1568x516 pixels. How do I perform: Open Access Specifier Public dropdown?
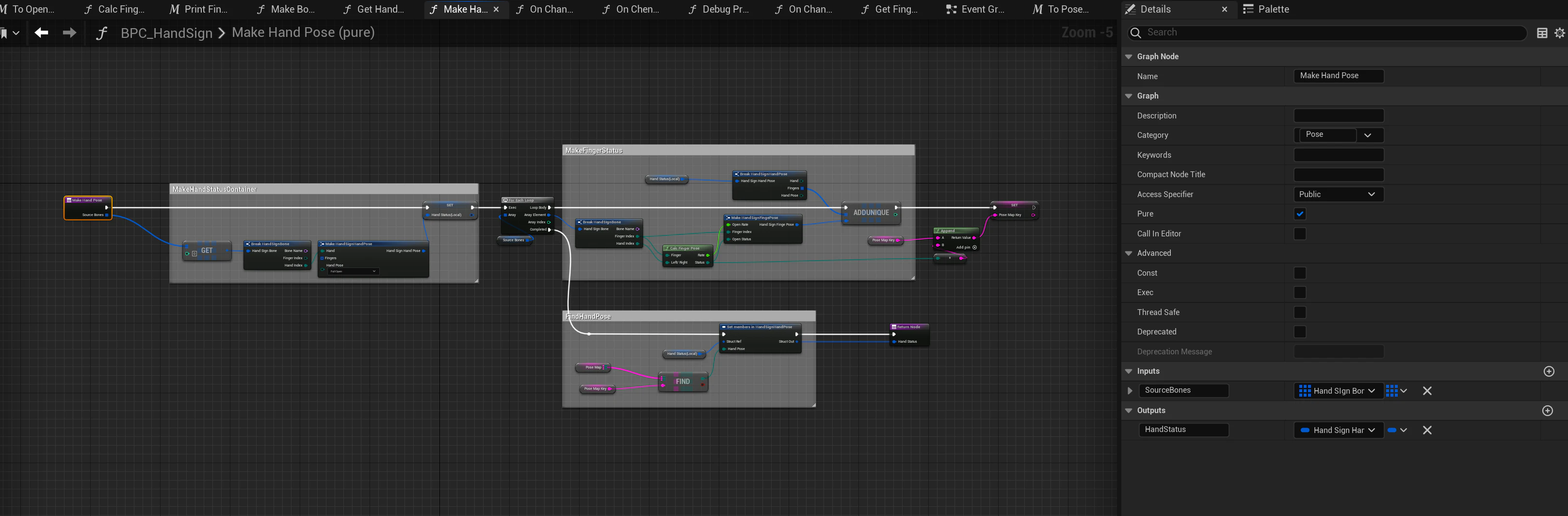[1339, 194]
